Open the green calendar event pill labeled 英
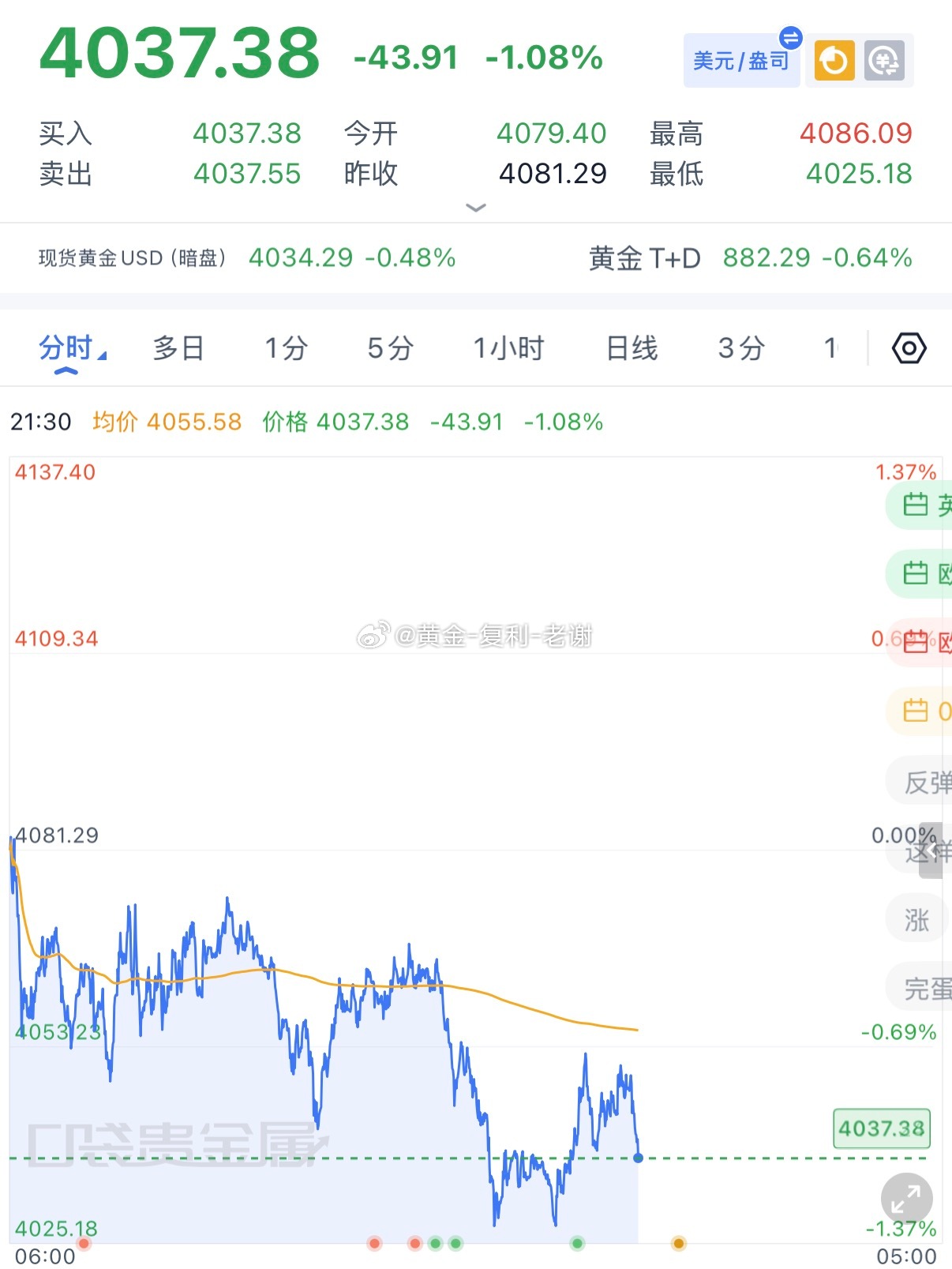Screen dimensions: 952x1269 (920, 505)
